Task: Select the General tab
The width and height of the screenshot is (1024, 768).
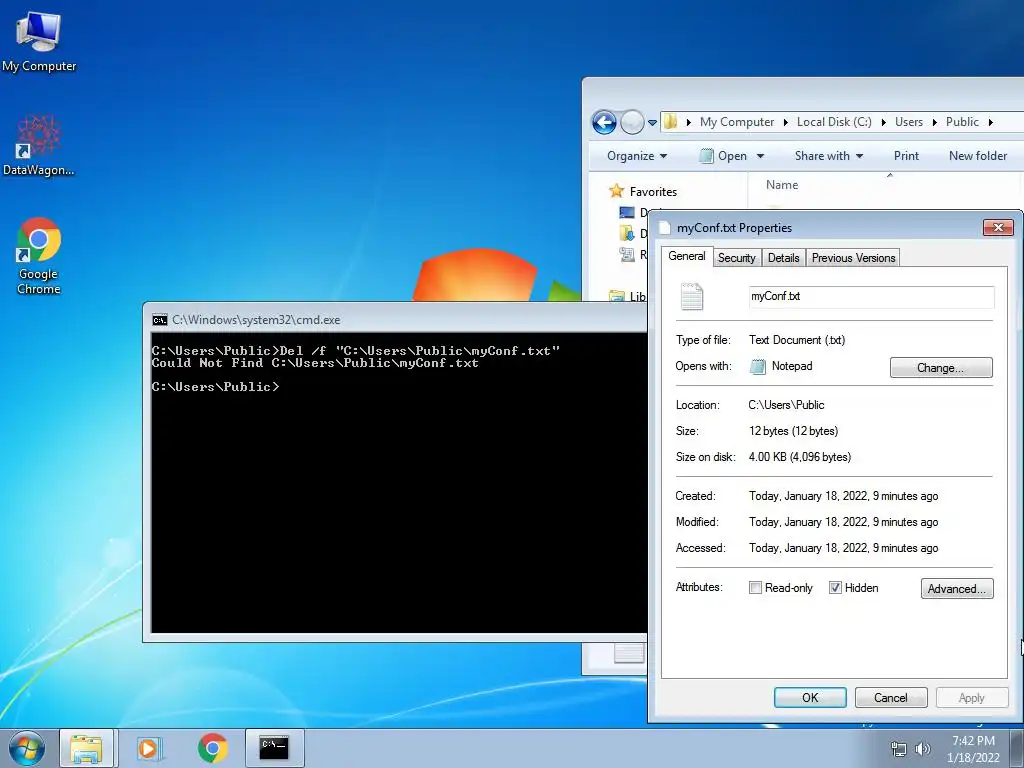Action: pos(686,256)
